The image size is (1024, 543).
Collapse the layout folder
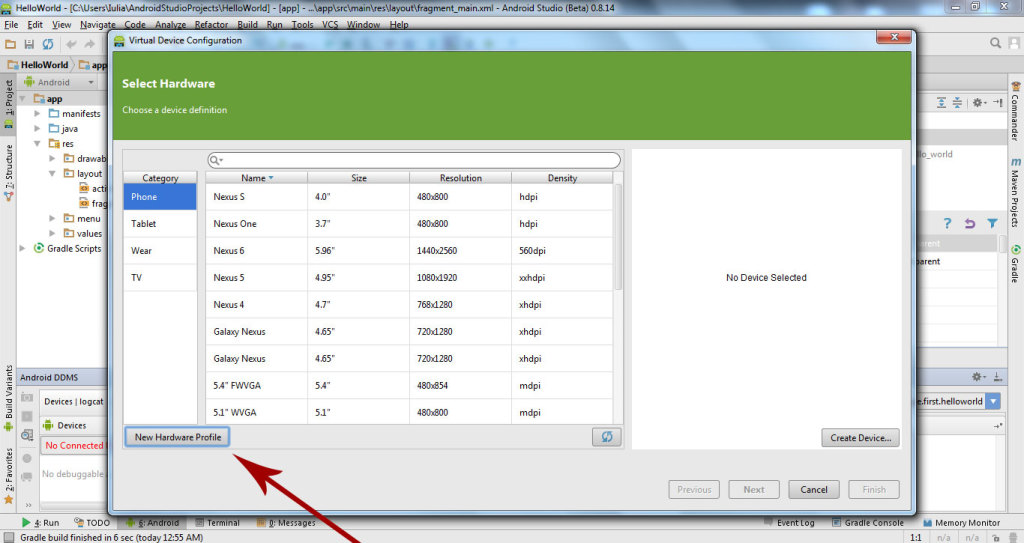click(x=52, y=174)
